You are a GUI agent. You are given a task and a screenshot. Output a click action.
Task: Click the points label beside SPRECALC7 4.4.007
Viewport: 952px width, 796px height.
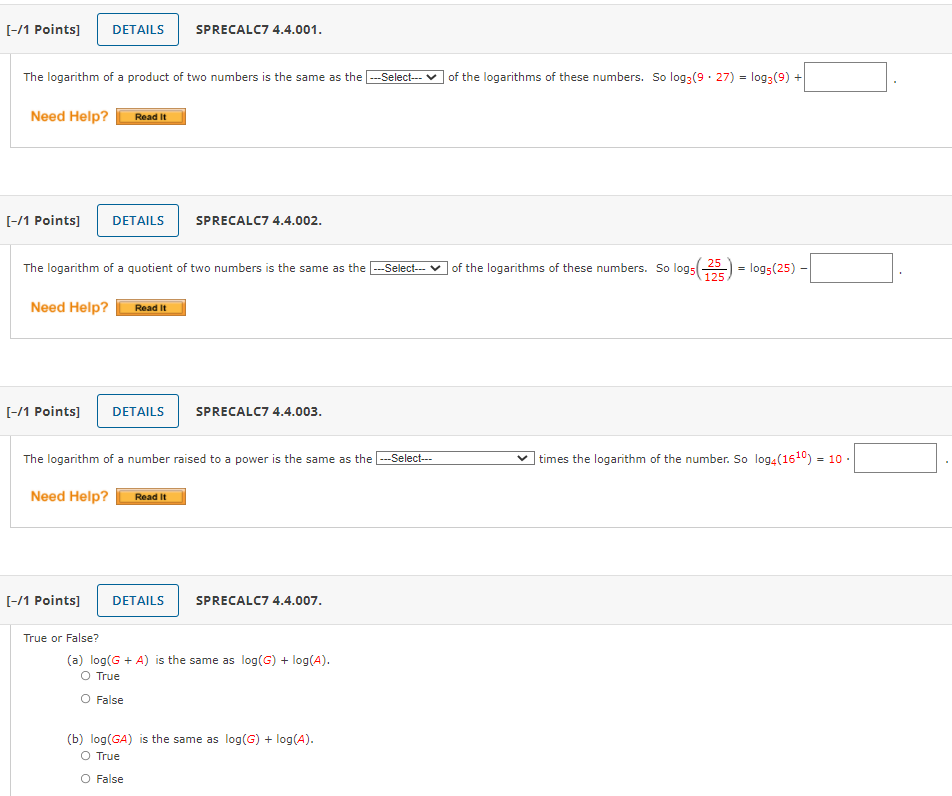(43, 601)
